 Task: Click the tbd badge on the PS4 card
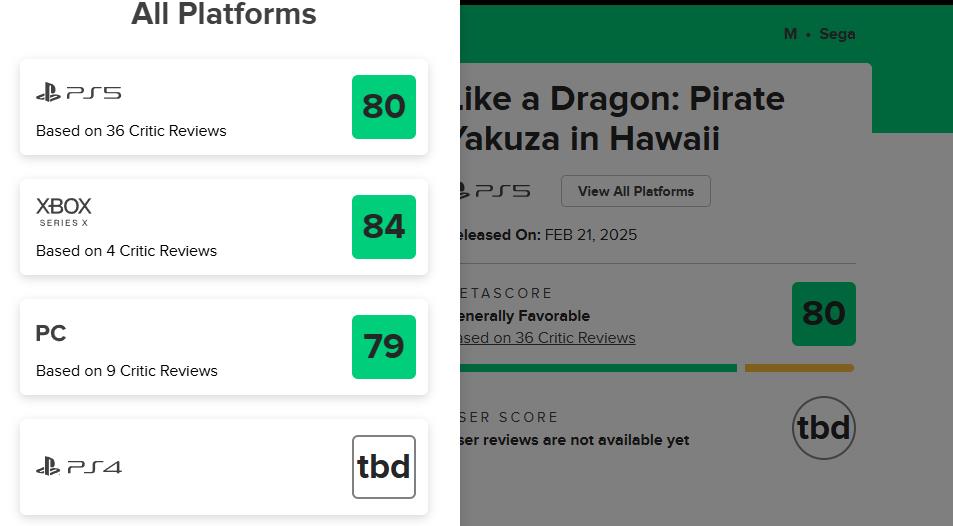tap(384, 467)
